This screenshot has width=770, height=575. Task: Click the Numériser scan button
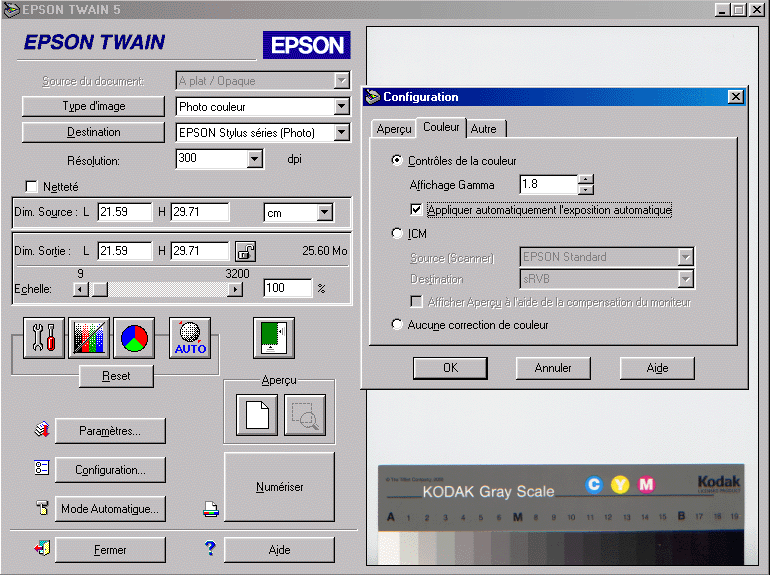click(279, 487)
